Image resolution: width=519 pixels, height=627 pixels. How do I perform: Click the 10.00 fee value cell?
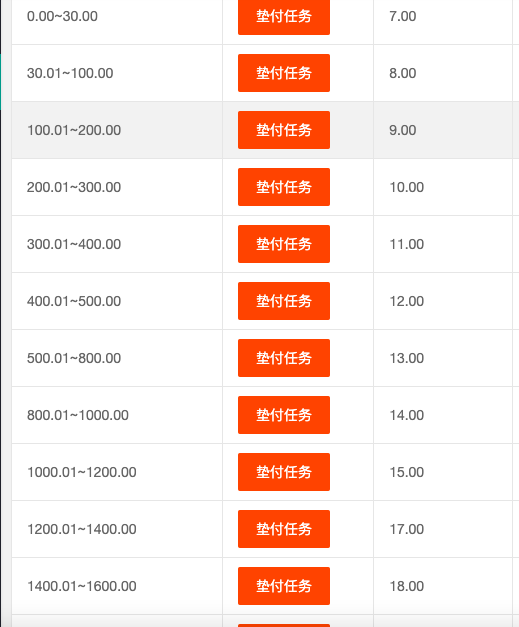click(x=443, y=187)
